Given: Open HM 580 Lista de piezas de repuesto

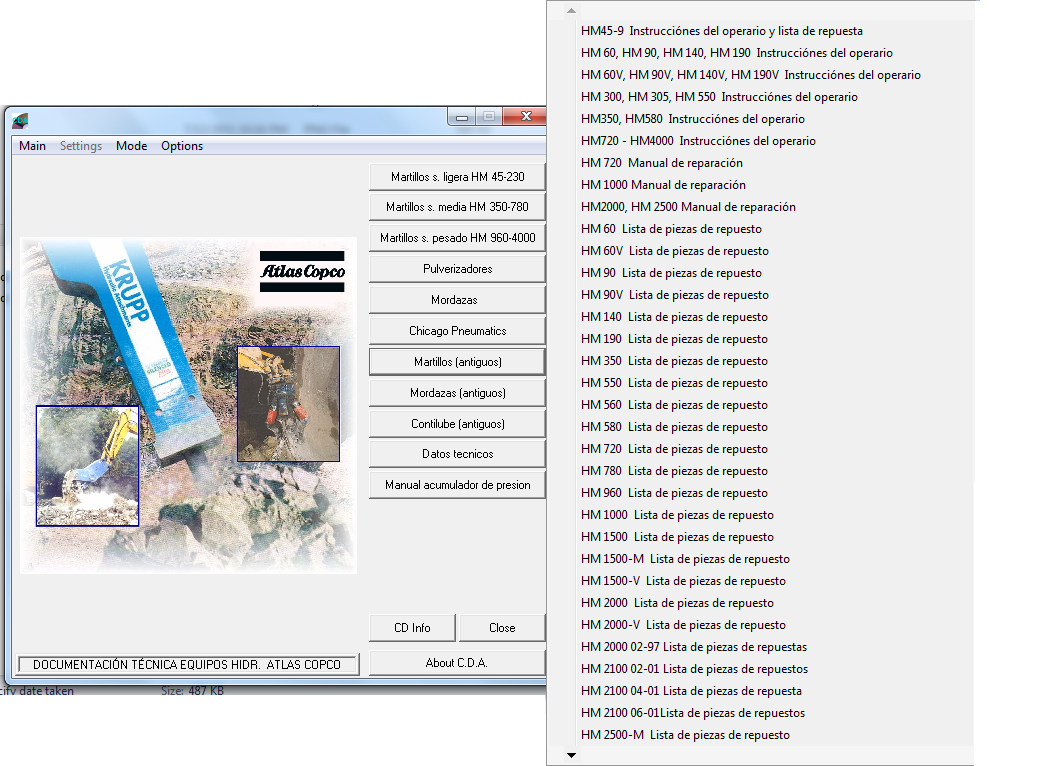Looking at the screenshot, I should 674,426.
